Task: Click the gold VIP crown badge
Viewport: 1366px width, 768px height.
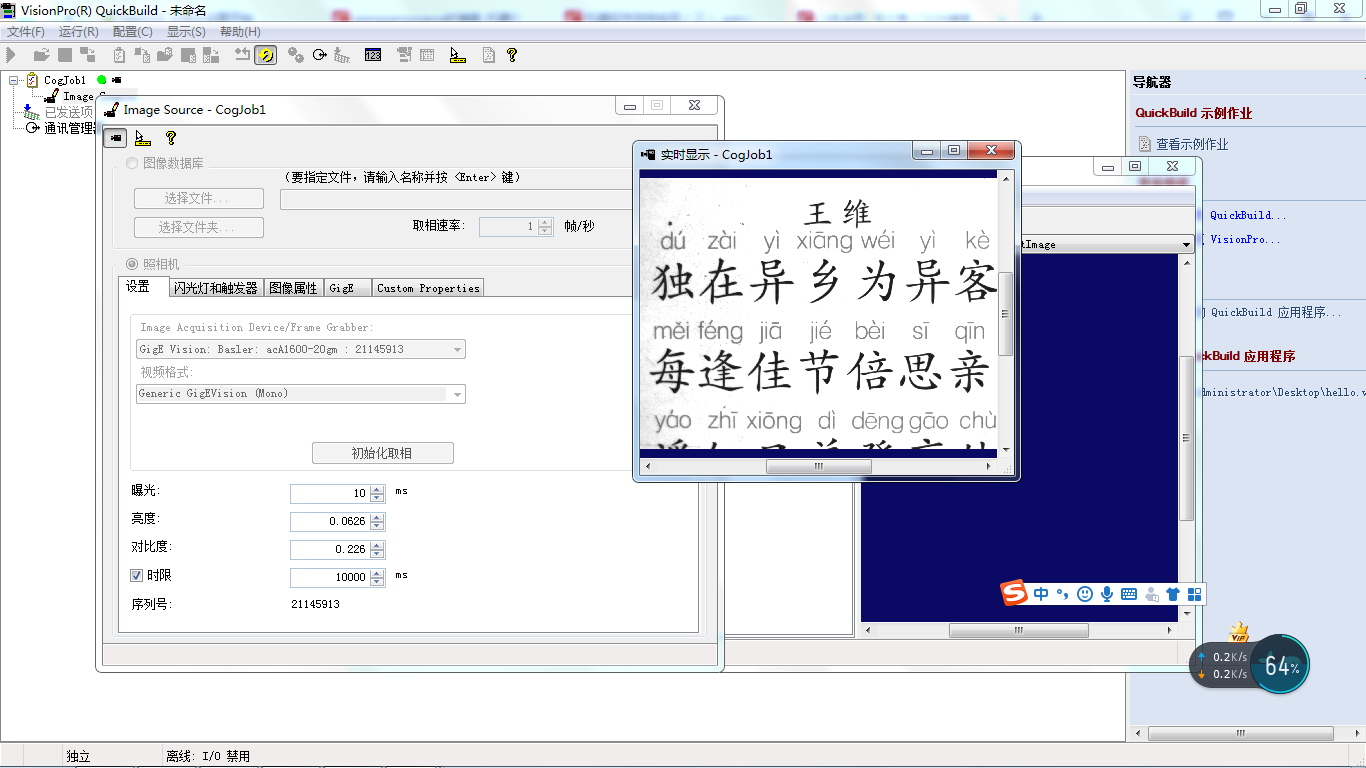Action: point(1239,633)
